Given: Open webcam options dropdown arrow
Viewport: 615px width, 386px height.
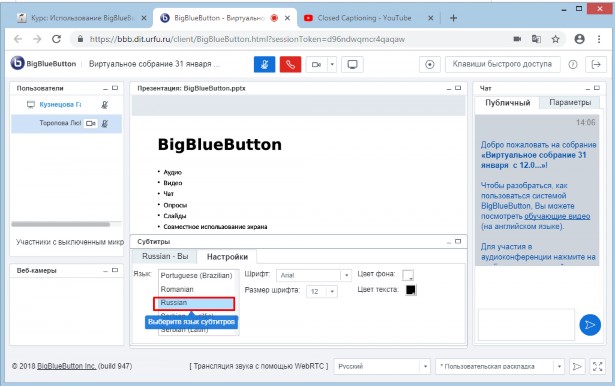Looking at the screenshot, I should click(x=332, y=64).
